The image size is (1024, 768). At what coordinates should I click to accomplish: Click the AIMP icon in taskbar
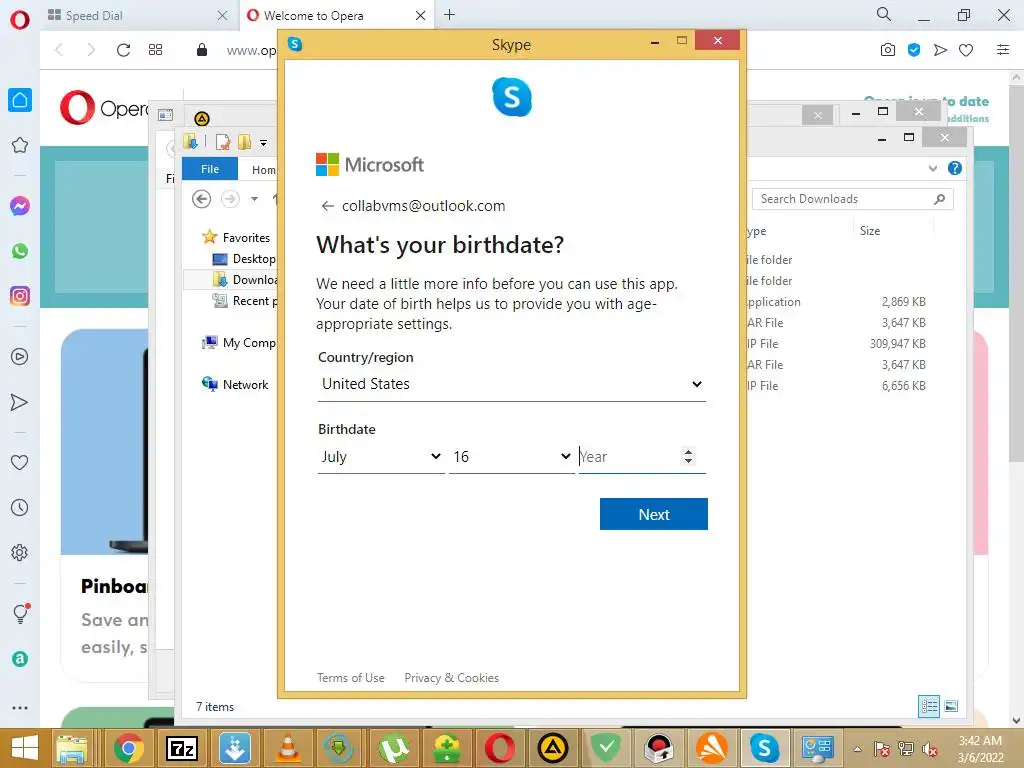[x=552, y=748]
